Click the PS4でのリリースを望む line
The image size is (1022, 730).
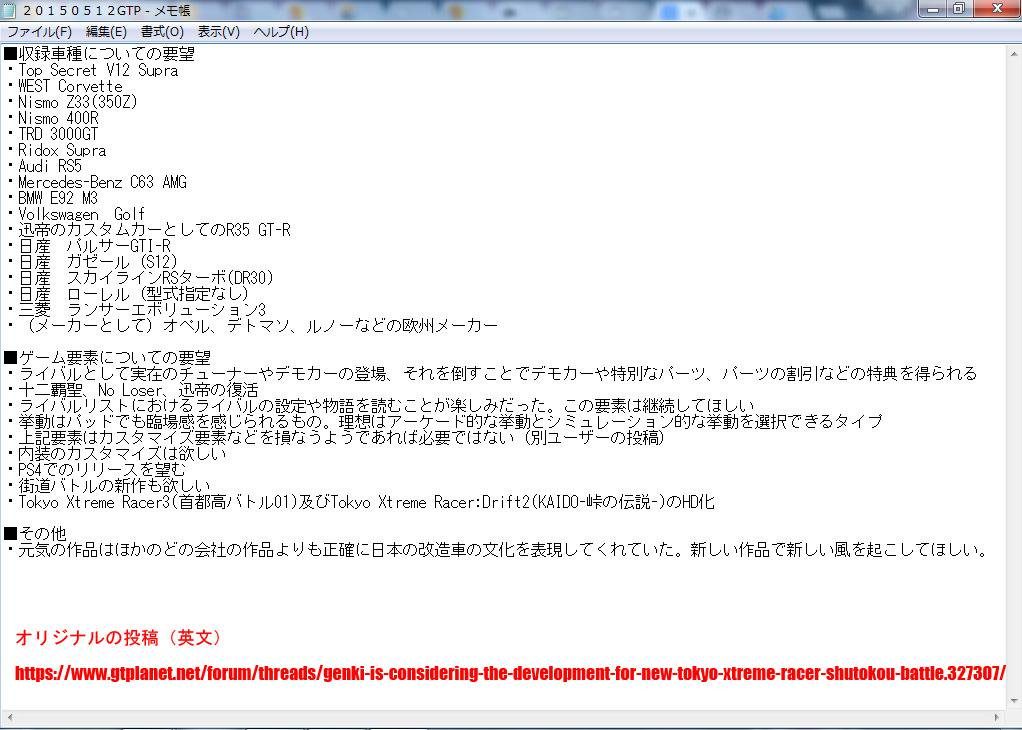click(x=102, y=469)
